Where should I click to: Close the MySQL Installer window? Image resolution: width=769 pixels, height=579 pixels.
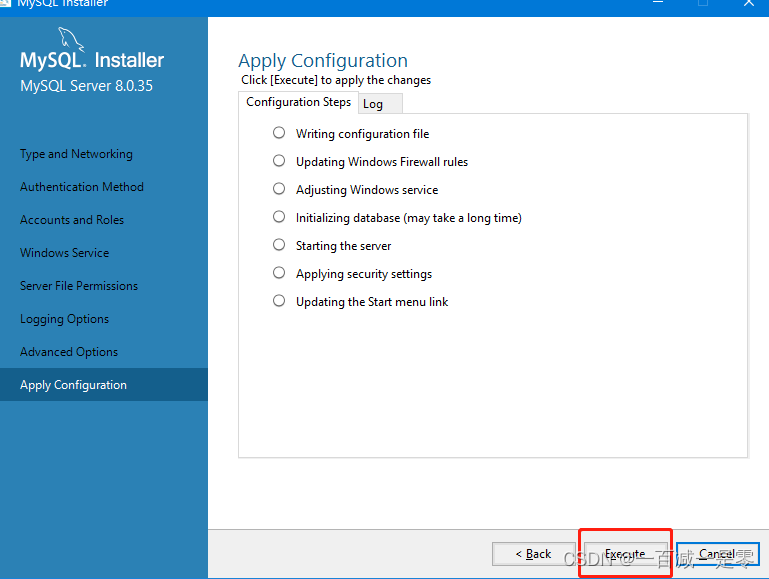749,3
